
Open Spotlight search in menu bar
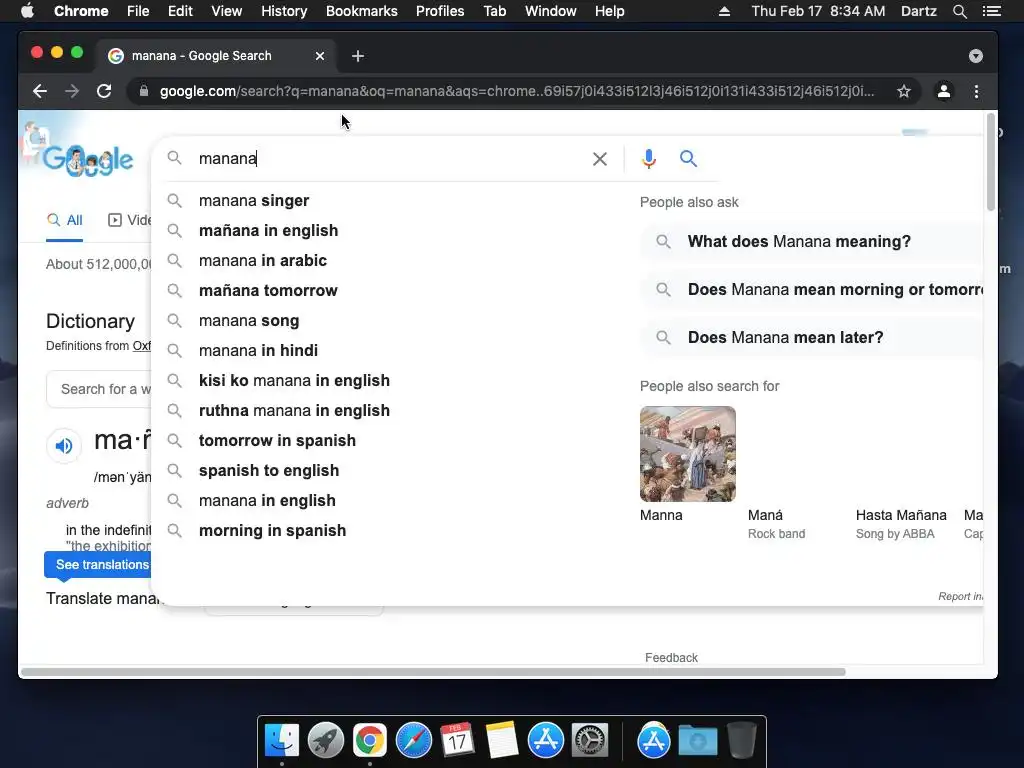tap(959, 11)
